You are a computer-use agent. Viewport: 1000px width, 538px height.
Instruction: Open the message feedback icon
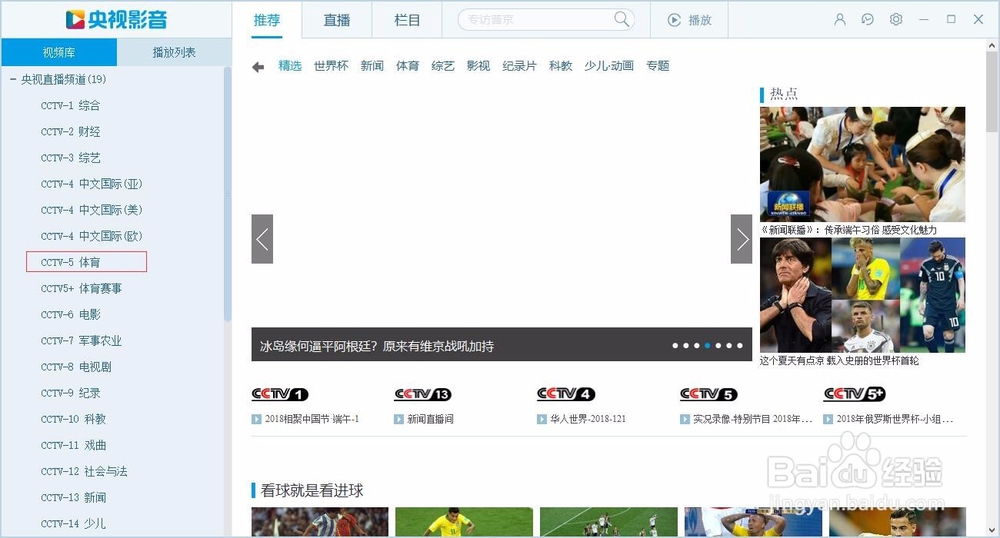(x=867, y=20)
